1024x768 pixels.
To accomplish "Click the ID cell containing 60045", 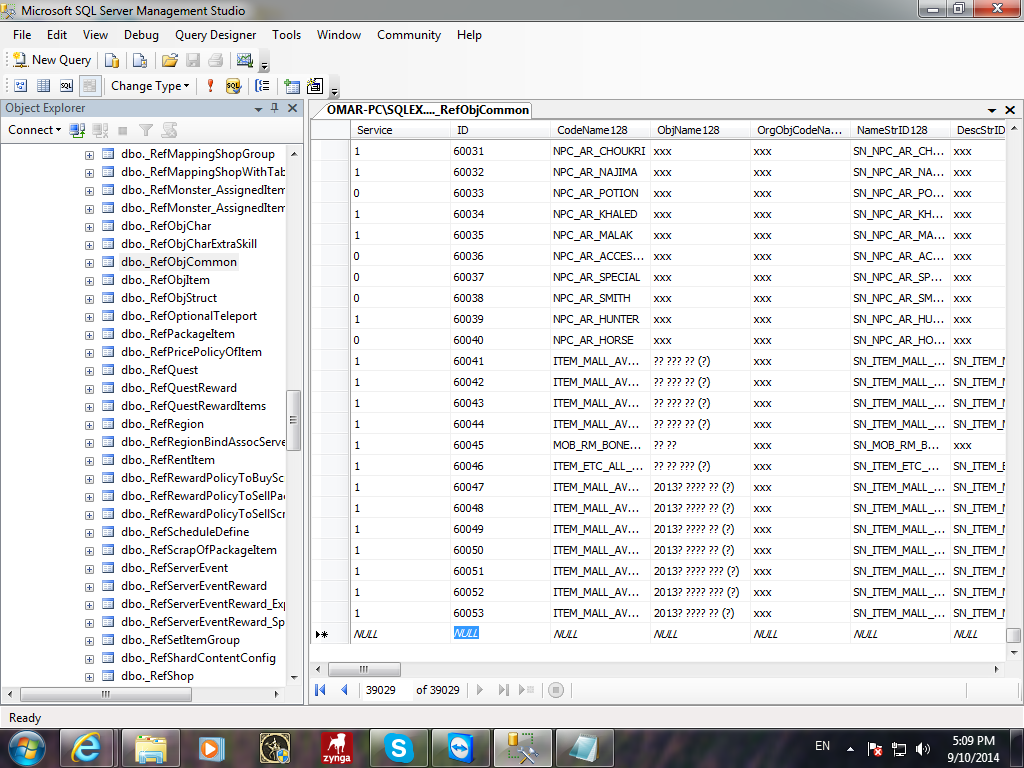I will click(500, 445).
